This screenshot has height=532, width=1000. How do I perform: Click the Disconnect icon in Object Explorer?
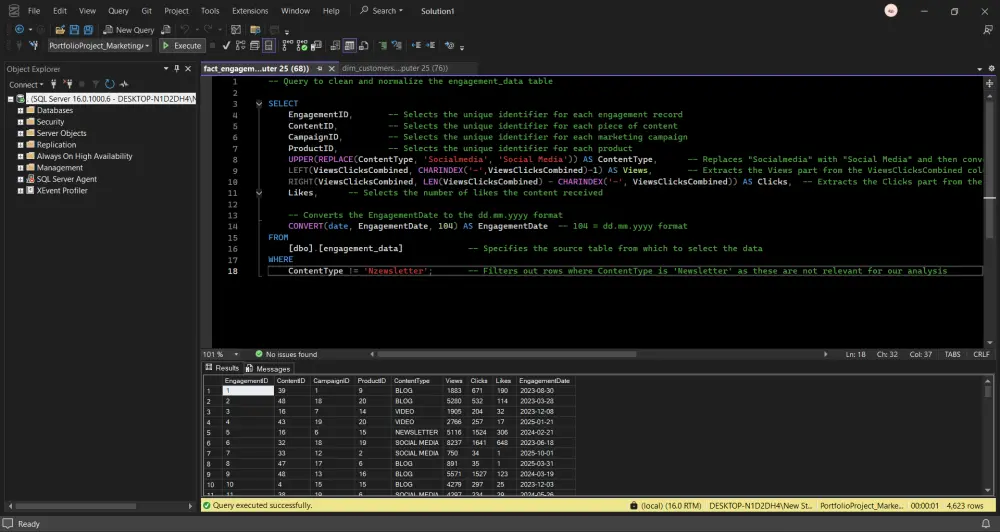(66, 85)
